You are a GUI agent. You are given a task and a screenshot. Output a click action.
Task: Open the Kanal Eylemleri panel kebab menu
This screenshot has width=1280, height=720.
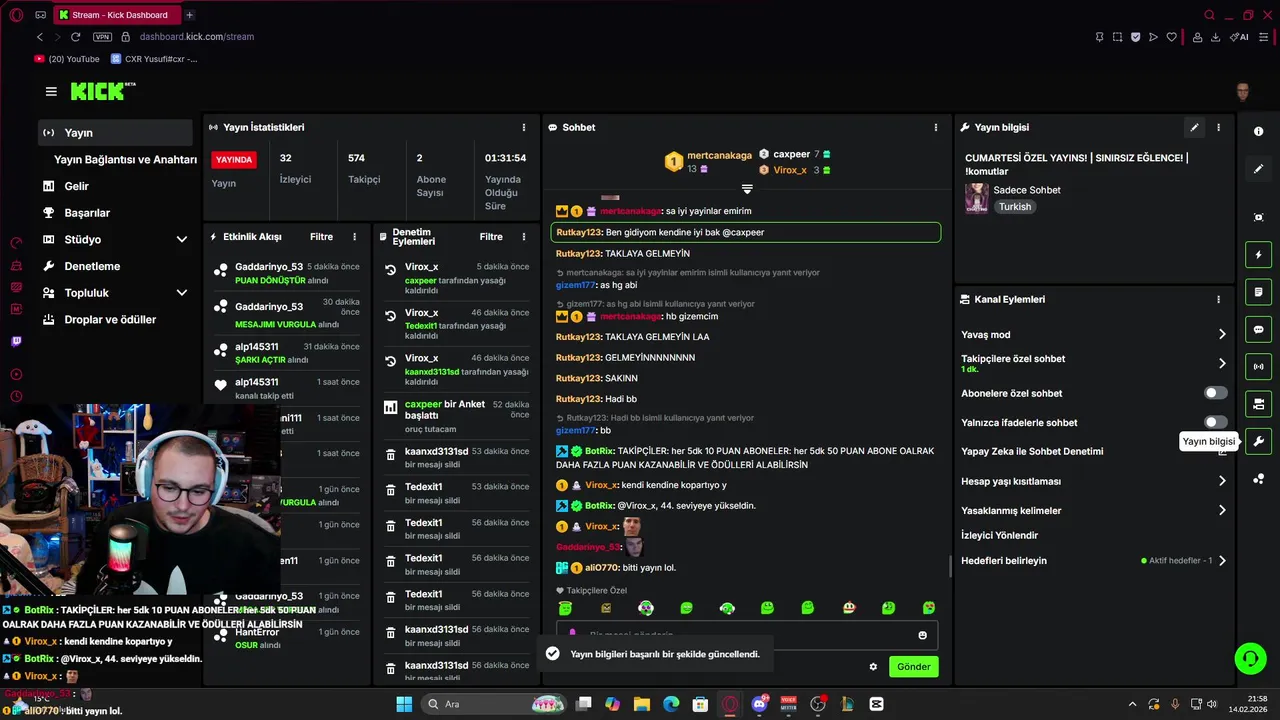(1218, 299)
